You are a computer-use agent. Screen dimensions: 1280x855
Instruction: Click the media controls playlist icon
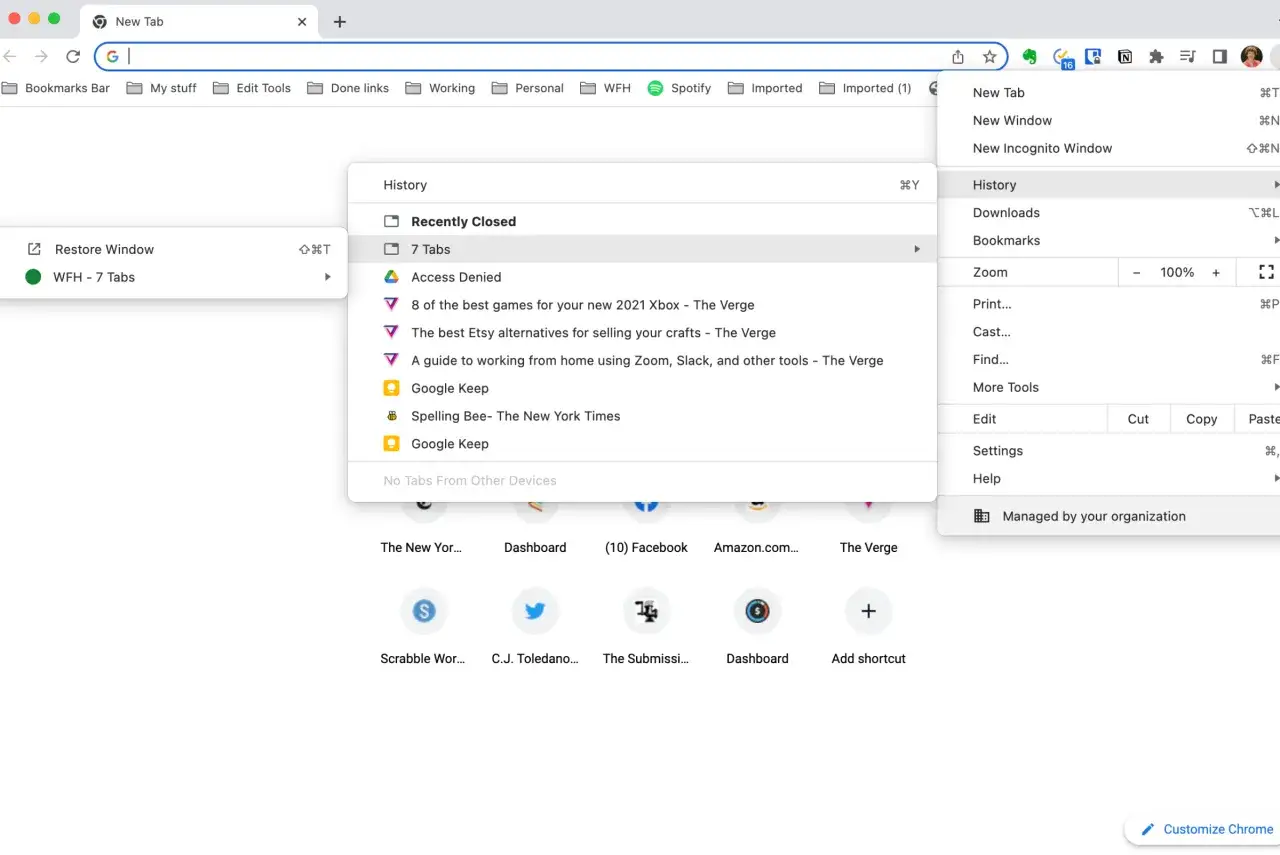click(1188, 57)
